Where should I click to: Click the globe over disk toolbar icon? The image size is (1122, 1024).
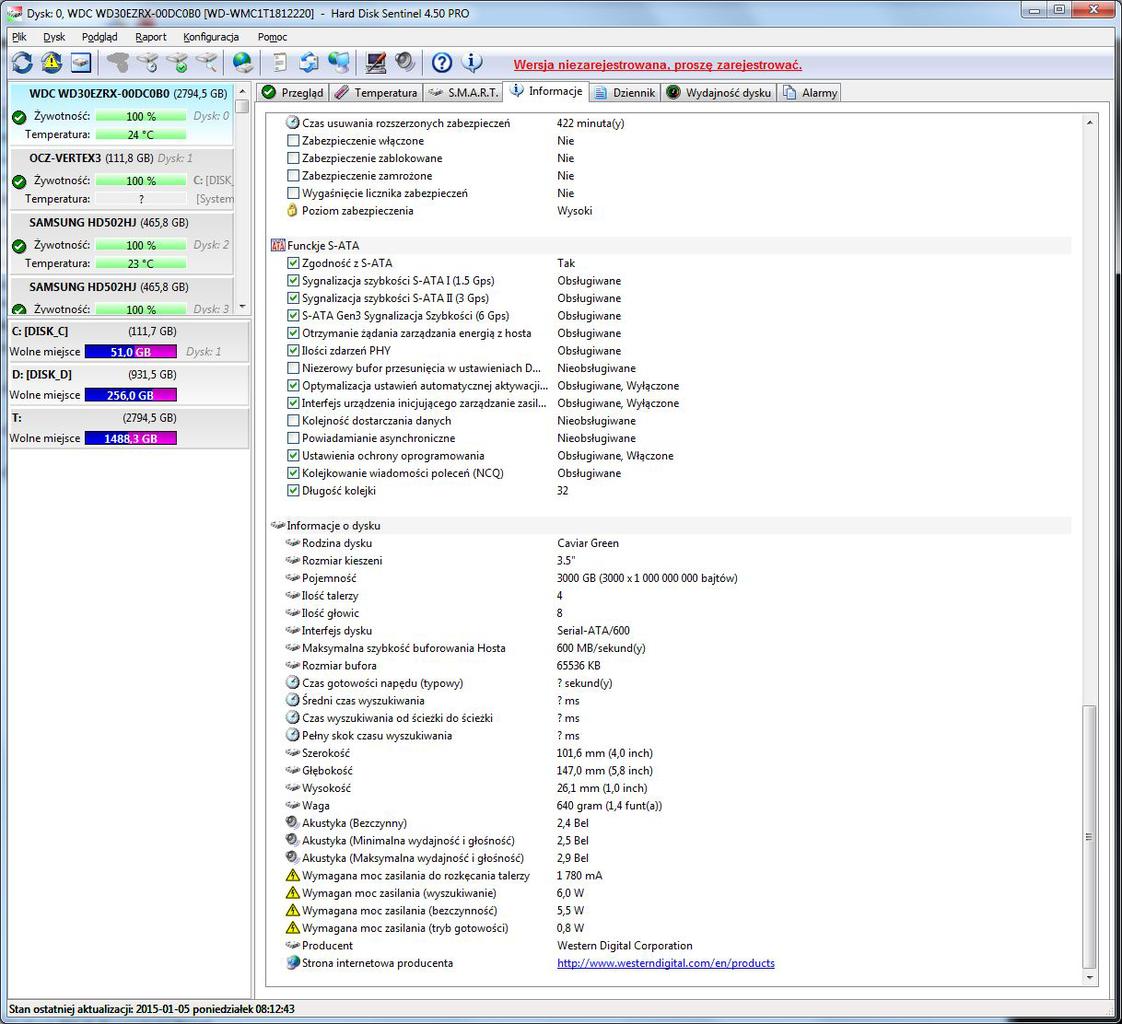(x=243, y=63)
